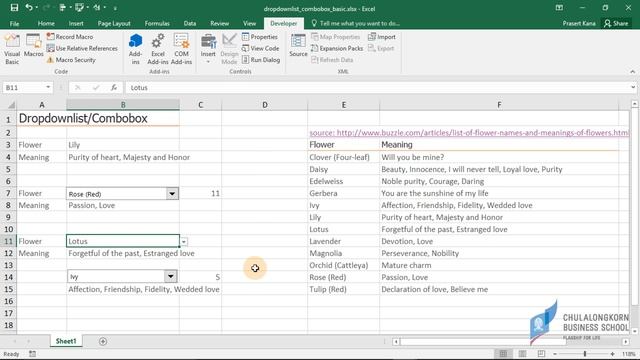This screenshot has height=360, width=640.
Task: Add a new sheet
Action: (x=103, y=341)
